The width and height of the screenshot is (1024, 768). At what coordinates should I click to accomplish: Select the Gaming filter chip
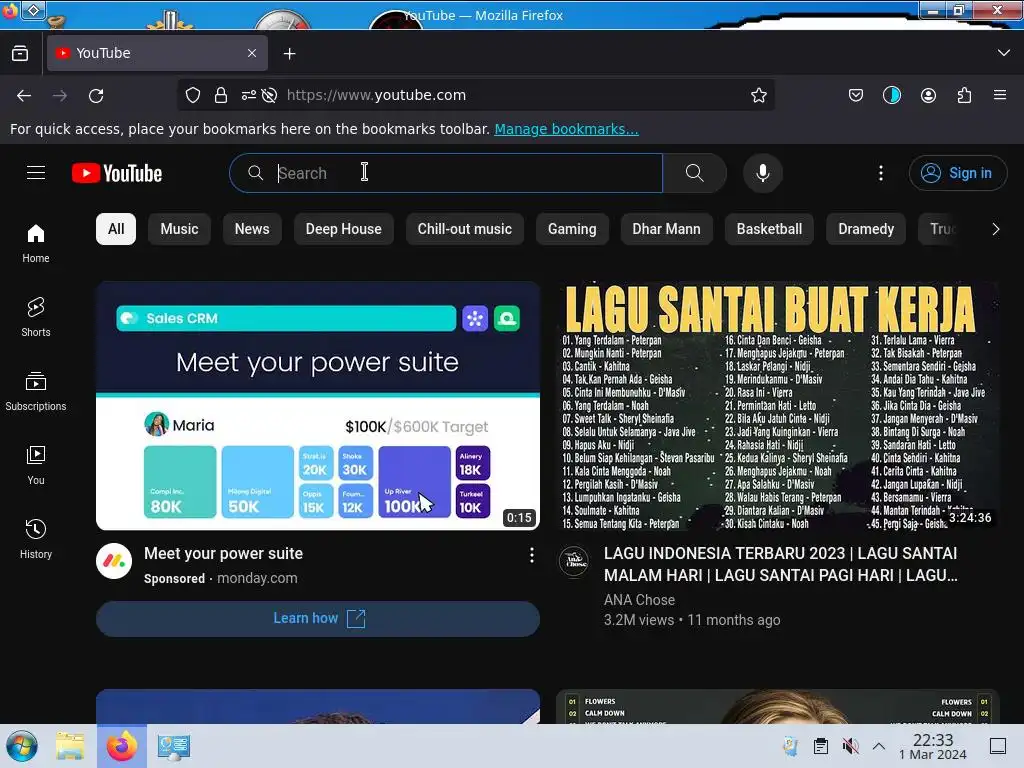pyautogui.click(x=572, y=229)
